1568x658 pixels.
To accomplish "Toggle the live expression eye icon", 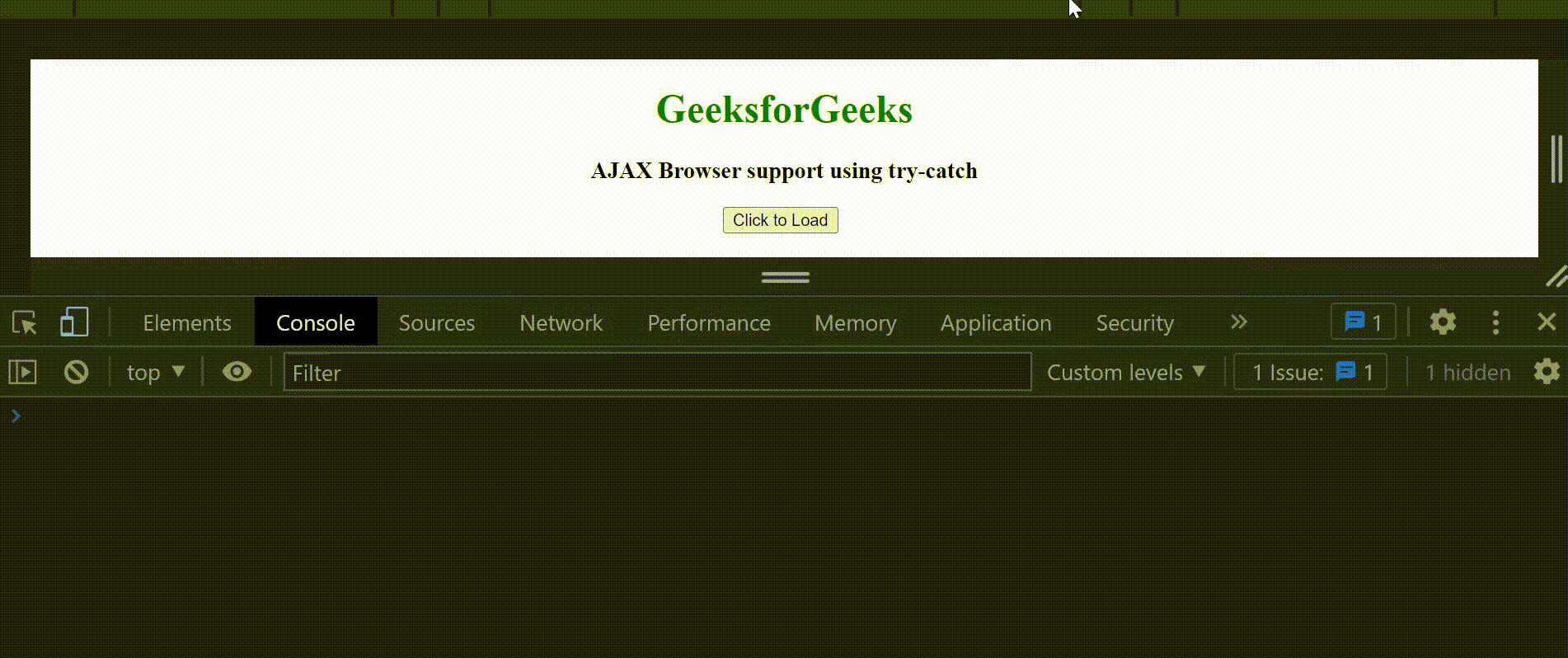I will tap(237, 372).
